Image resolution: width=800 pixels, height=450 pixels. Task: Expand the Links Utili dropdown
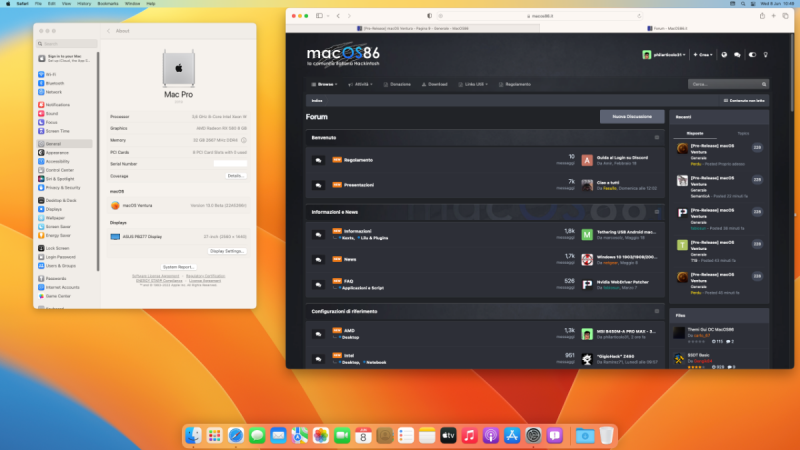473,84
